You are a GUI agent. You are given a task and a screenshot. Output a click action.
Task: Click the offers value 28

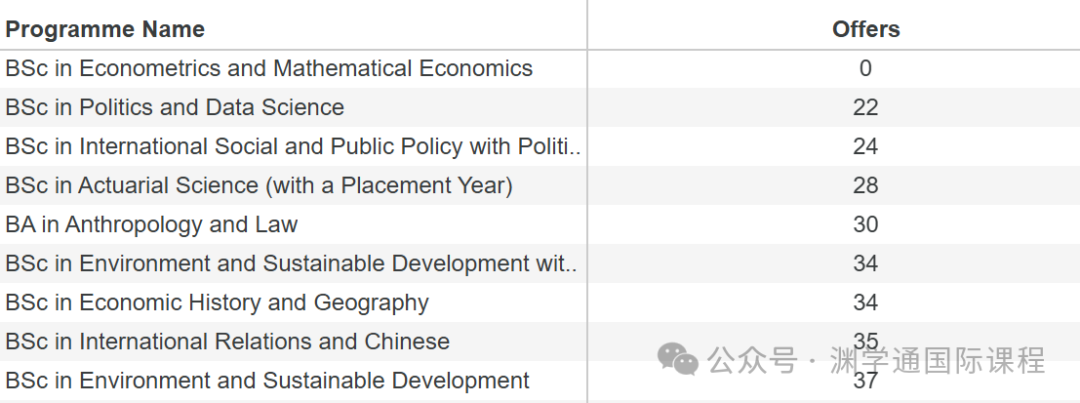click(865, 185)
